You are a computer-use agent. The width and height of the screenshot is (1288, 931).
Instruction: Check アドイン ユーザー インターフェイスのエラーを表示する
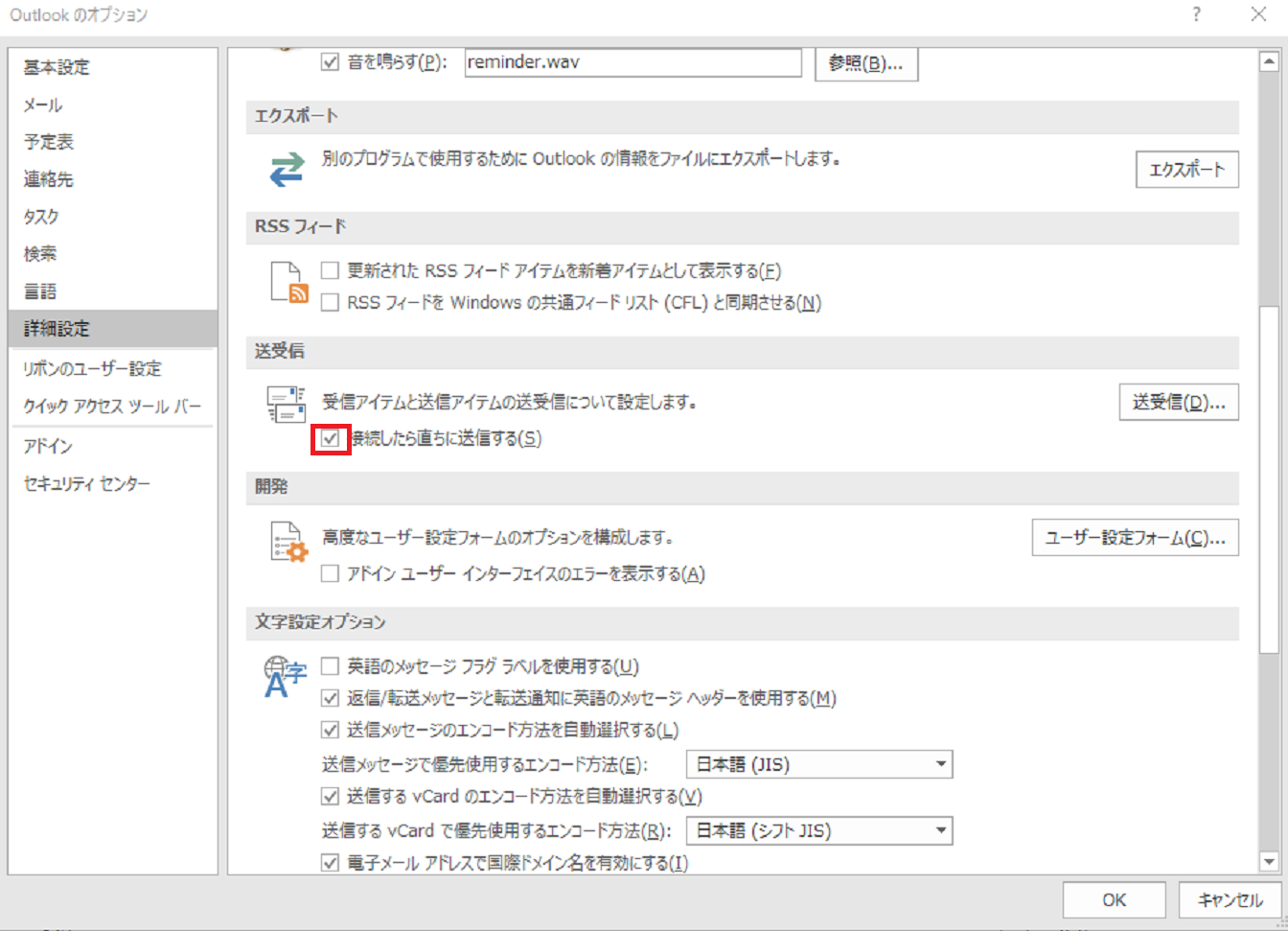click(331, 574)
